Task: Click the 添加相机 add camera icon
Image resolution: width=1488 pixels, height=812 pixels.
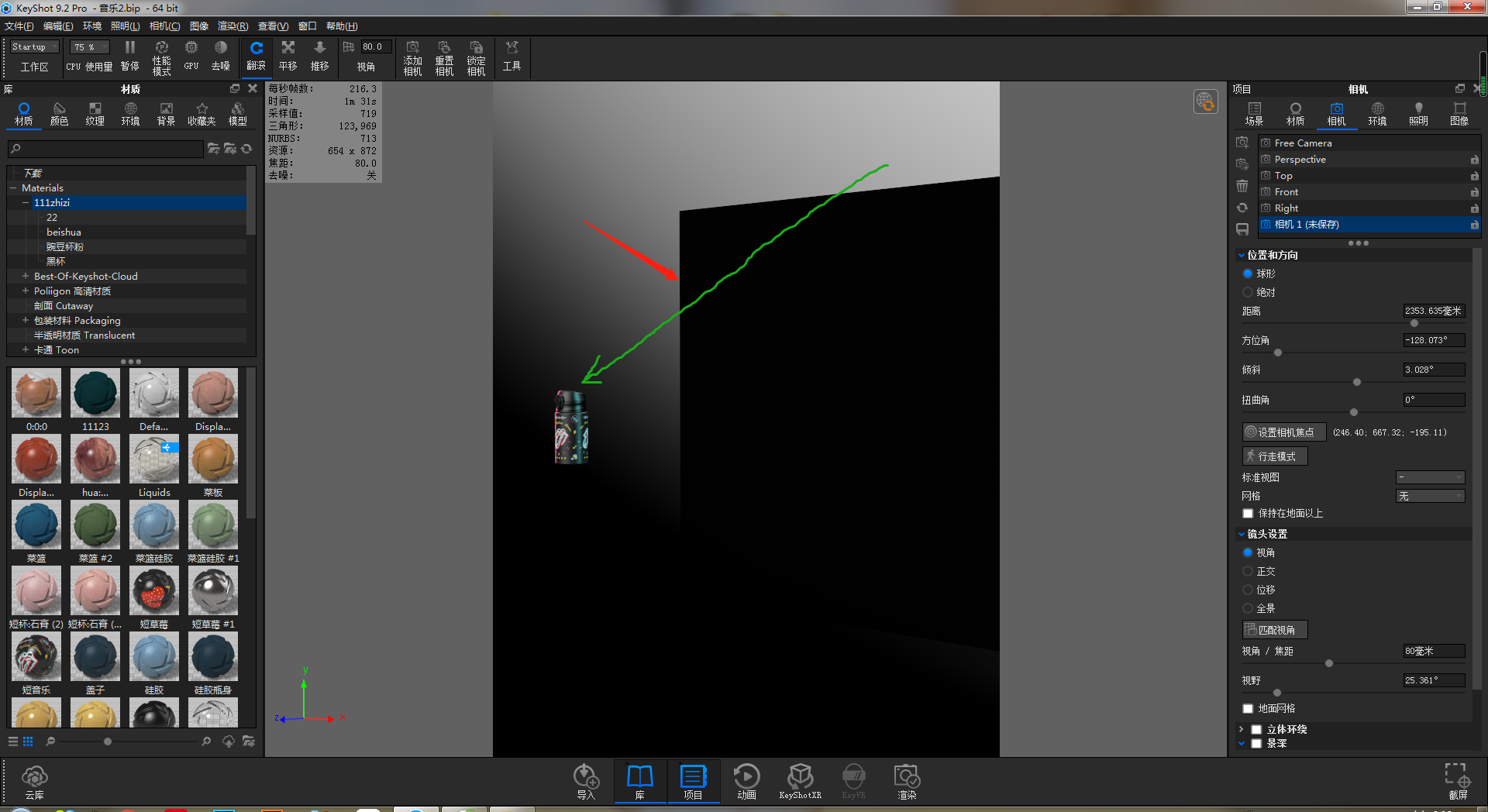Action: (412, 56)
